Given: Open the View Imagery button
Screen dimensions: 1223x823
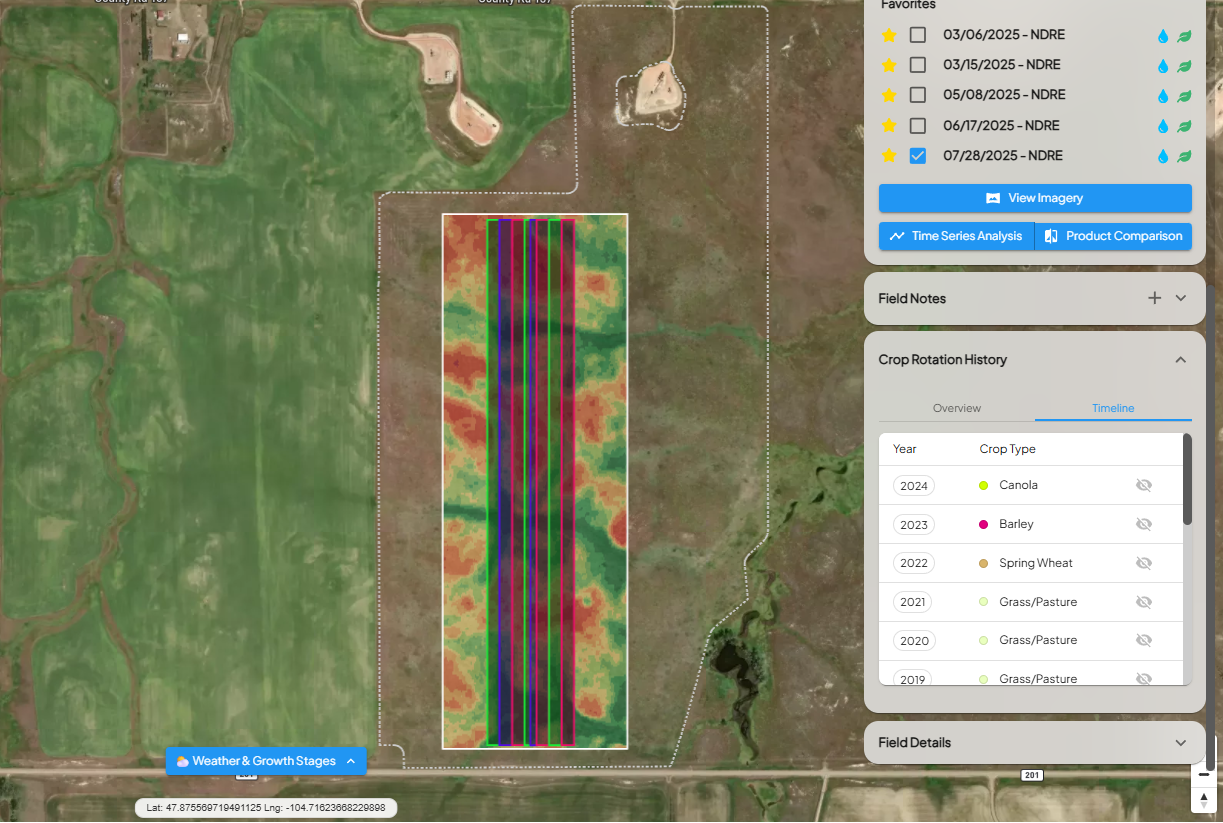Looking at the screenshot, I should point(1035,198).
